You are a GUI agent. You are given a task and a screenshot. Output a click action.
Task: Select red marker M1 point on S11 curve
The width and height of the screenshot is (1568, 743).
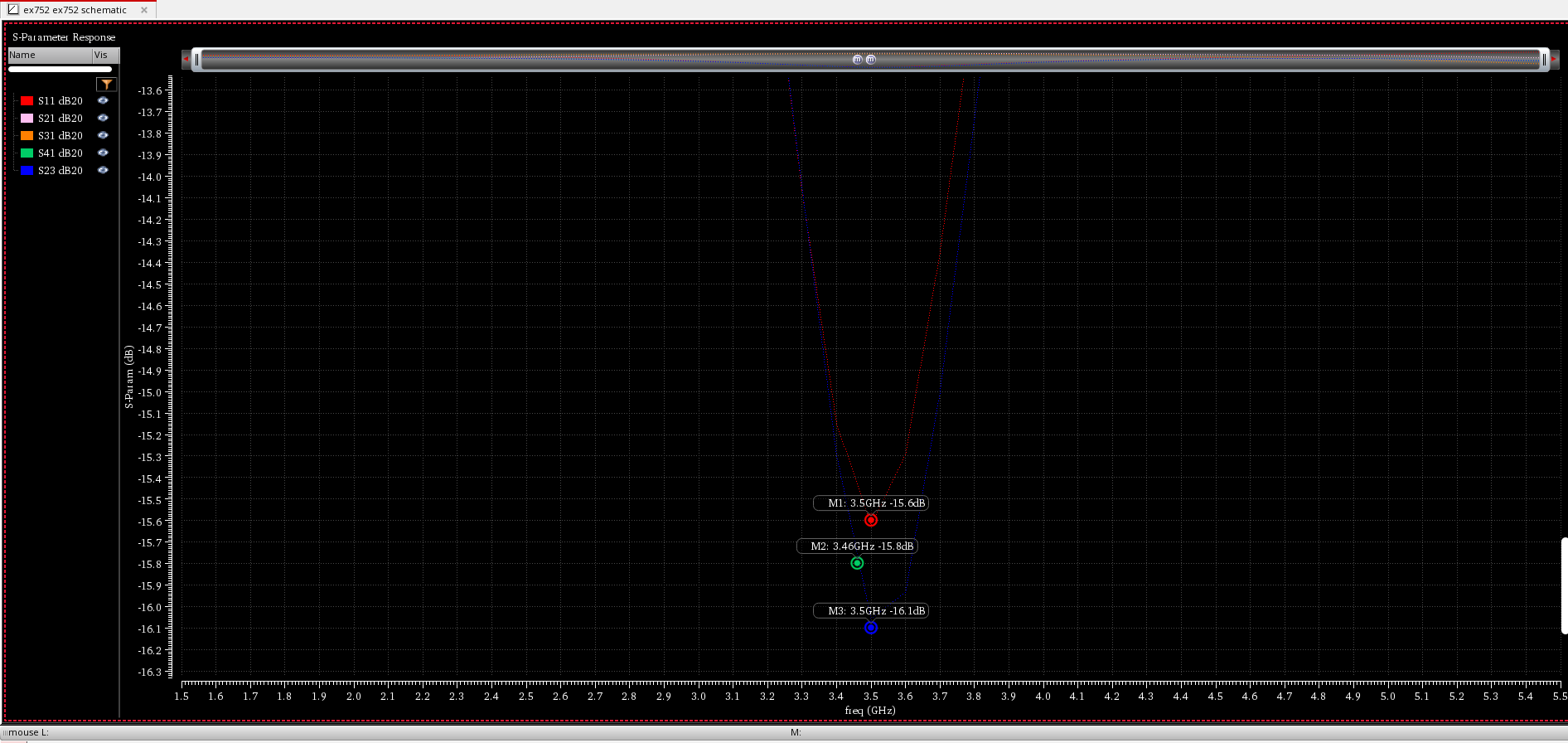pos(870,520)
